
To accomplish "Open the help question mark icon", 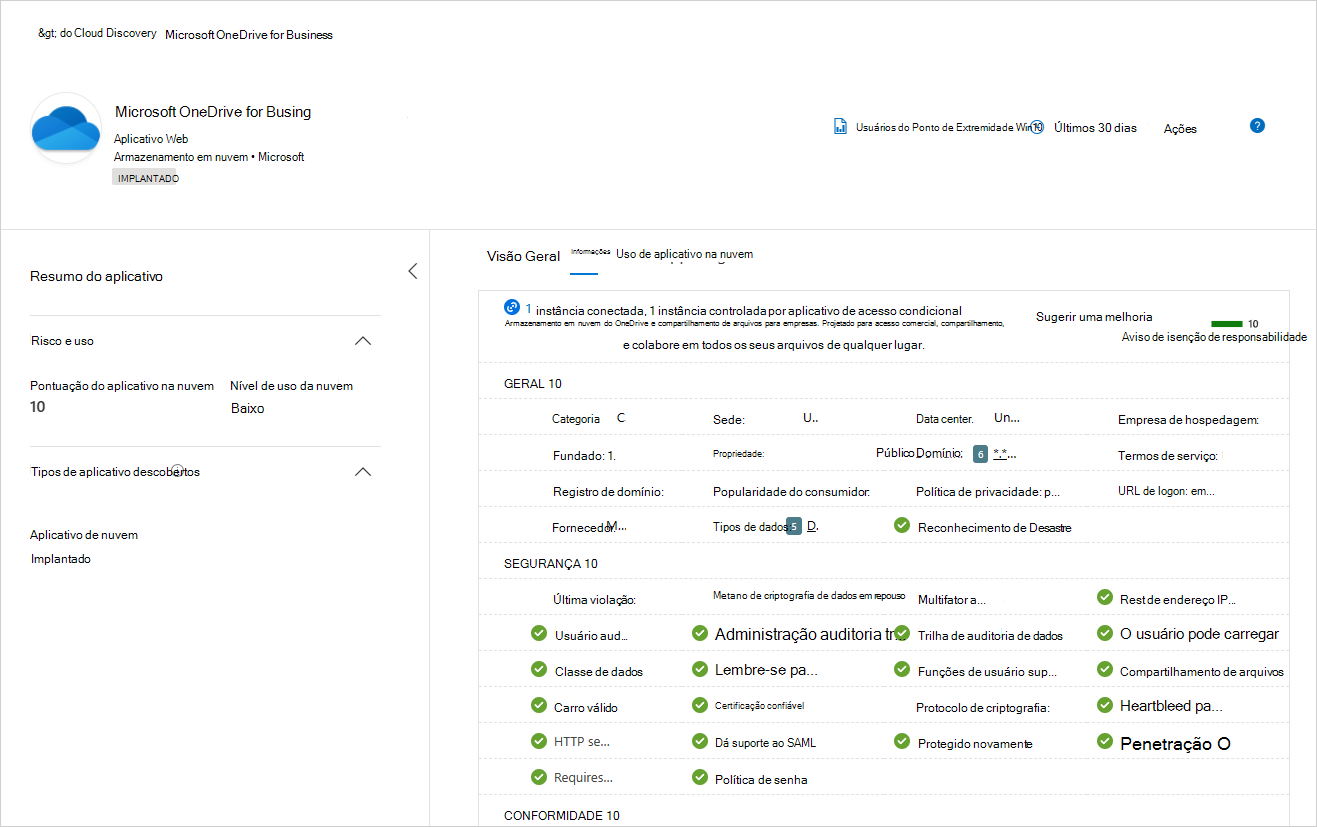I will point(1258,126).
